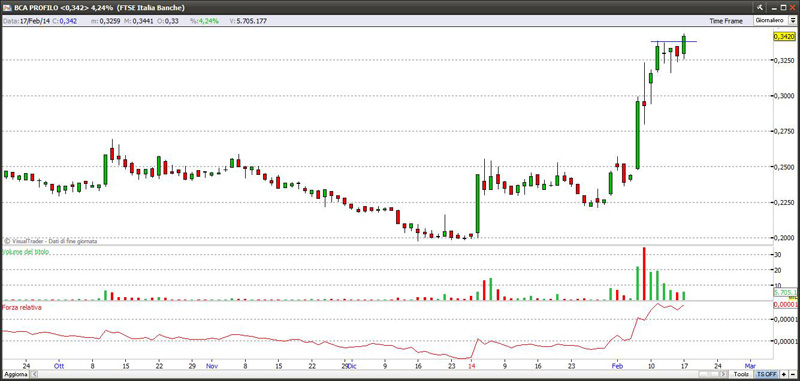Click the m: 0,3259 minimum value
This screenshot has width=800, height=381.
pos(106,21)
